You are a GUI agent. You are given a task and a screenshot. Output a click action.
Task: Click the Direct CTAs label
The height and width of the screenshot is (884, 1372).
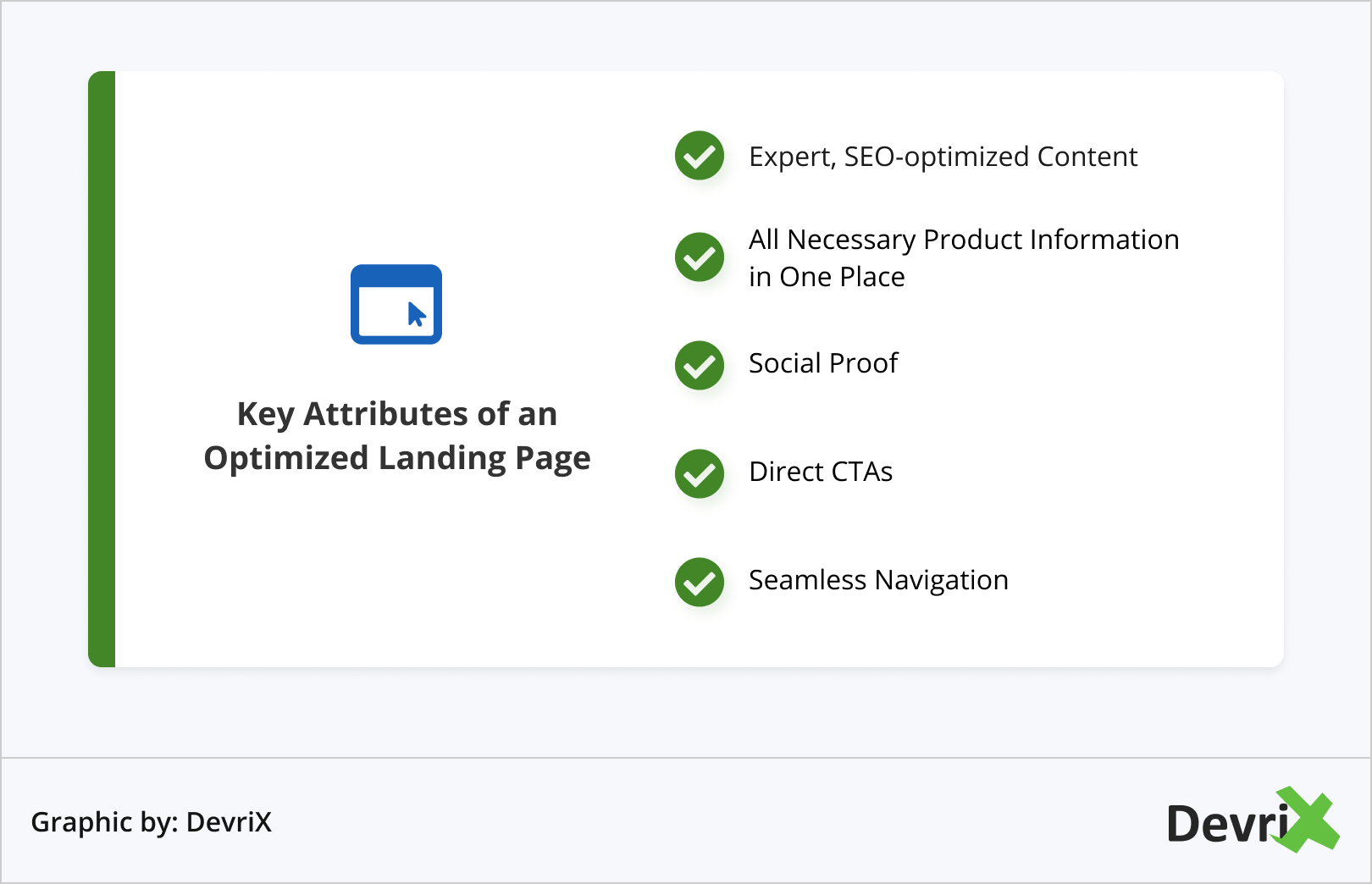click(x=821, y=472)
